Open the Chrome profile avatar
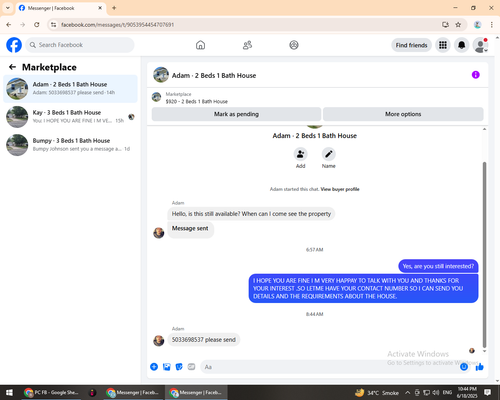 (x=478, y=25)
